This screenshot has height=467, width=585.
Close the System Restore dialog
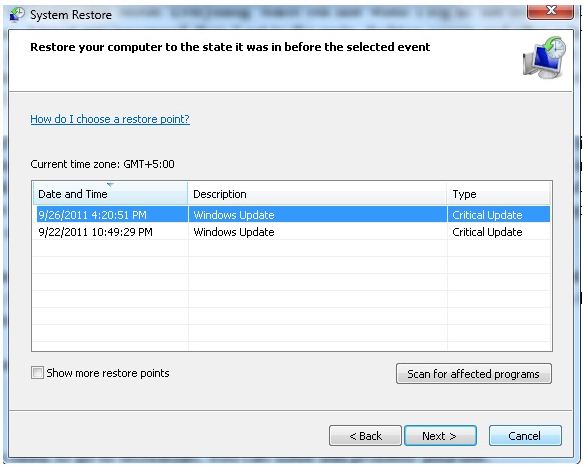click(550, 11)
